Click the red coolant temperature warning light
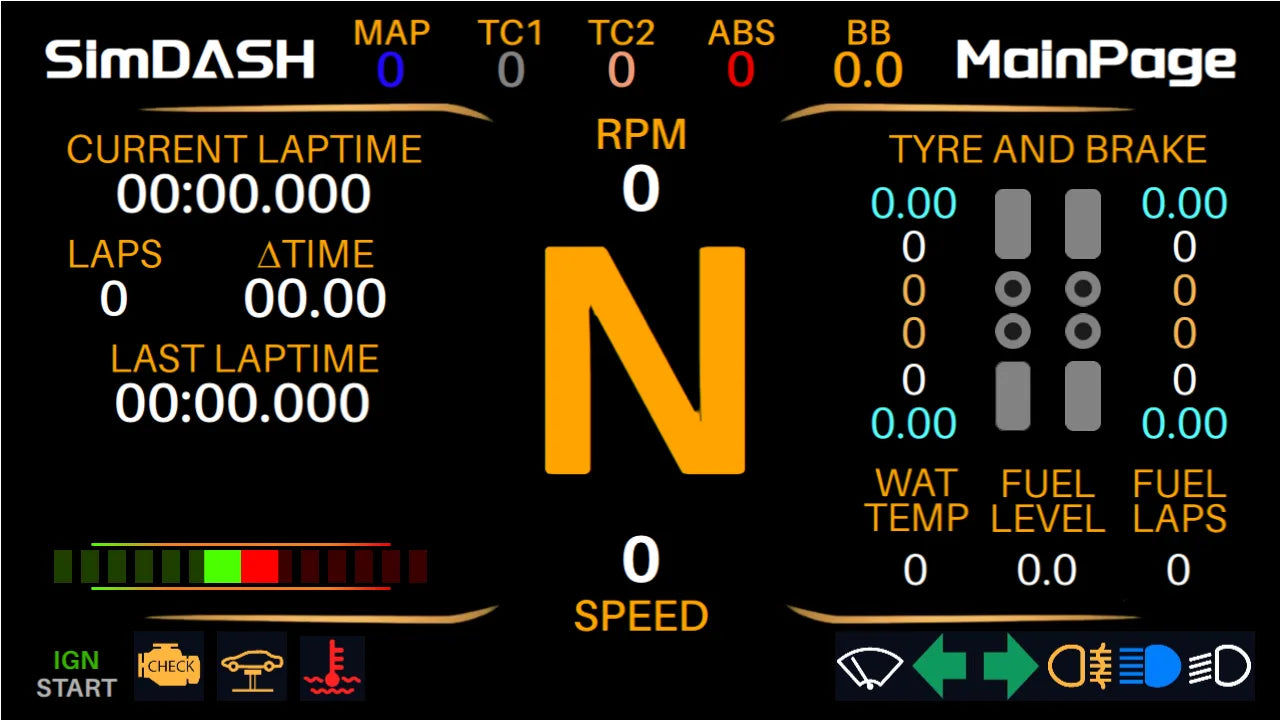This screenshot has height=720, width=1280. click(x=332, y=665)
